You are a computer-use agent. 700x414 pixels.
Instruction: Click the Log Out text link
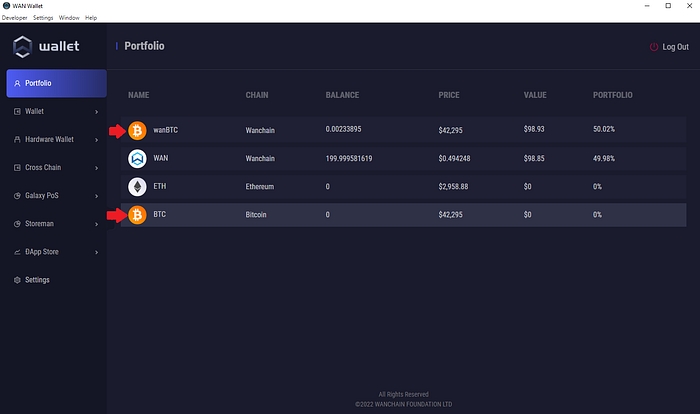coord(675,47)
